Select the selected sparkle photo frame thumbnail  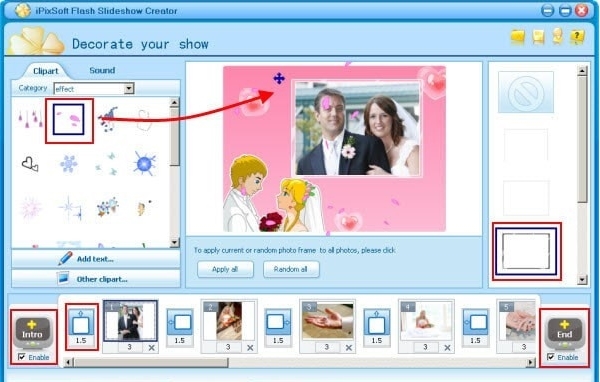526,251
